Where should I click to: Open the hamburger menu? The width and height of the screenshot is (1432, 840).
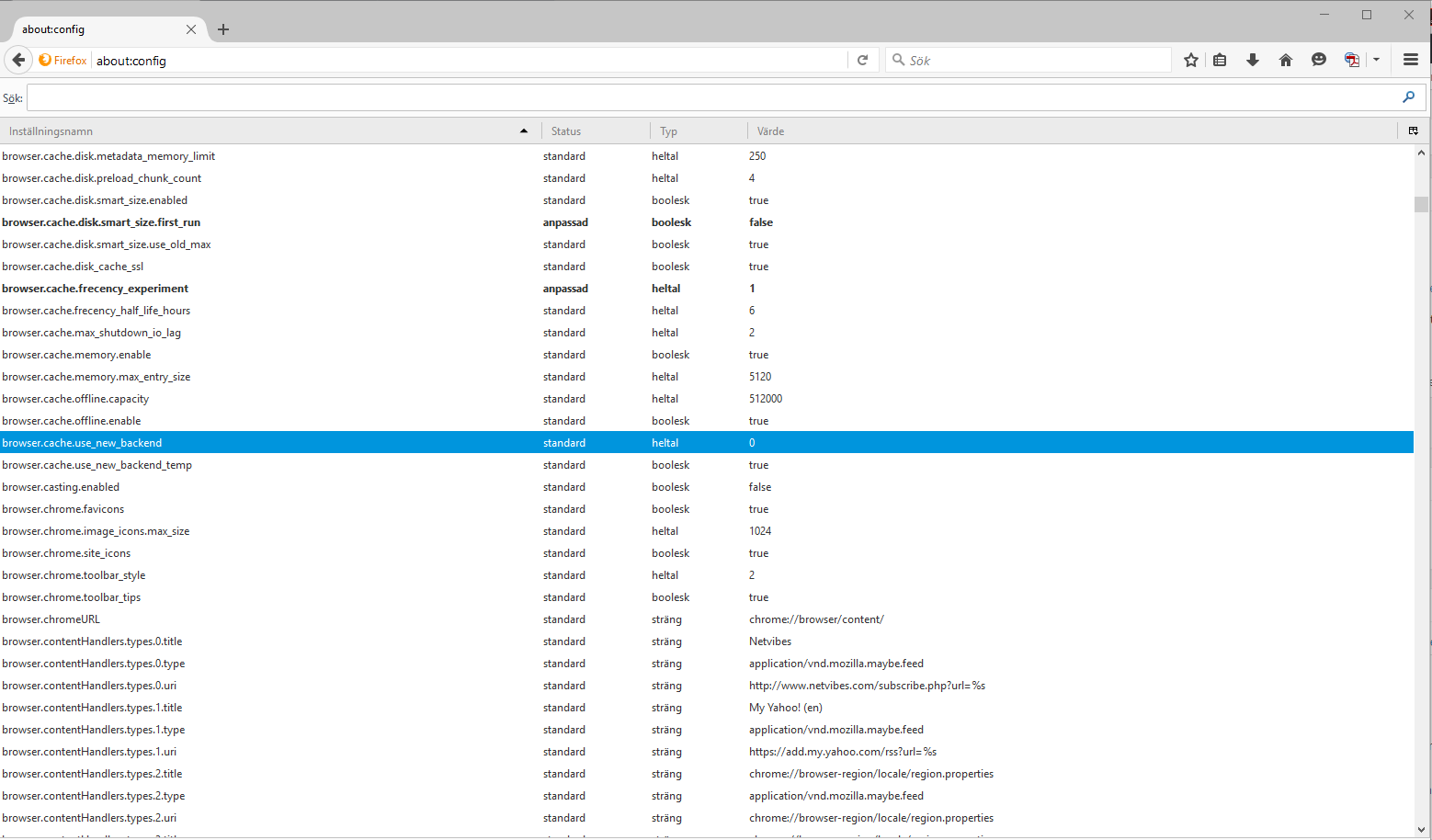(x=1411, y=60)
